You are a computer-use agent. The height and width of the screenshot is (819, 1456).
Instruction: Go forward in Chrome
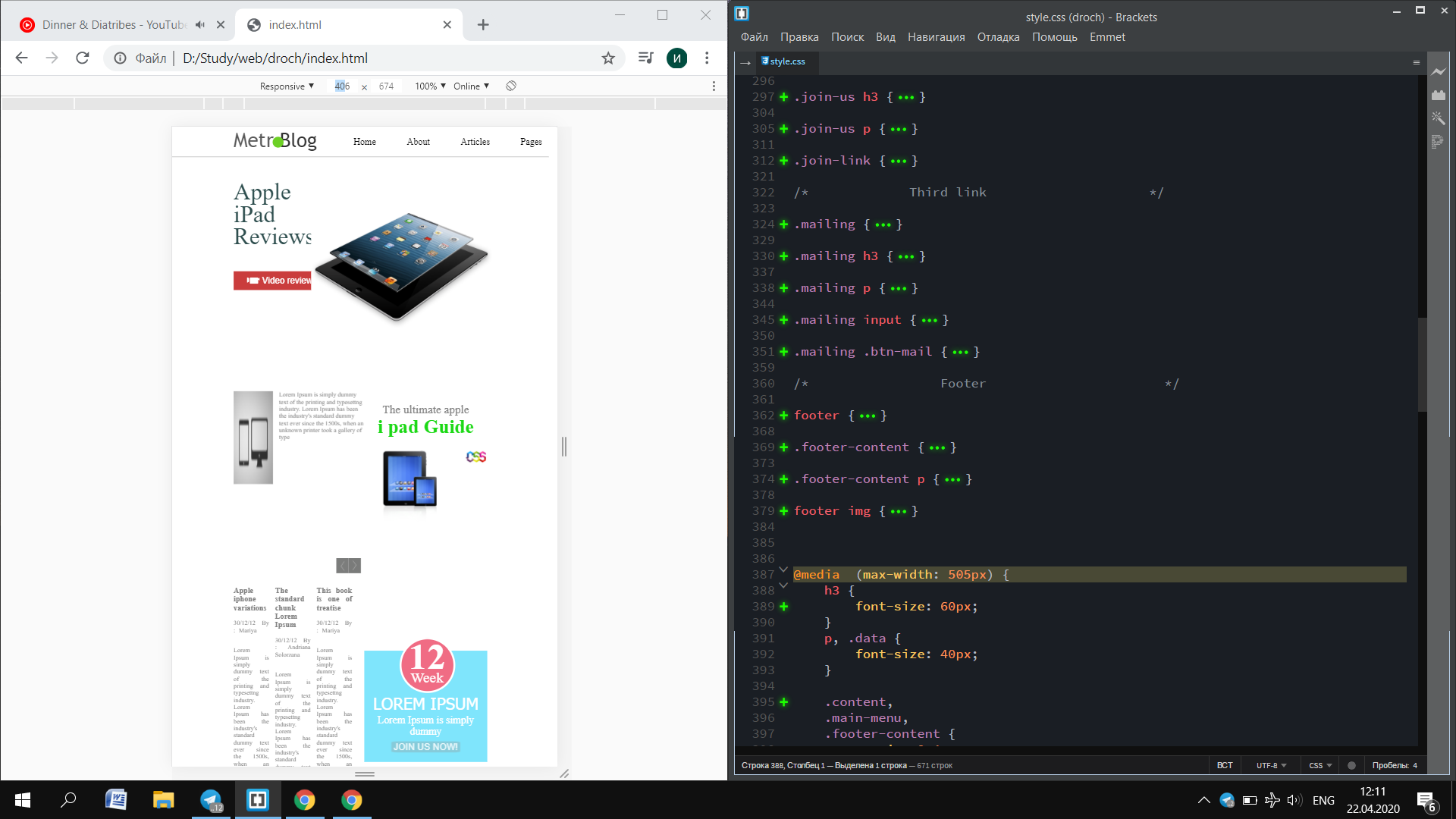click(x=52, y=58)
